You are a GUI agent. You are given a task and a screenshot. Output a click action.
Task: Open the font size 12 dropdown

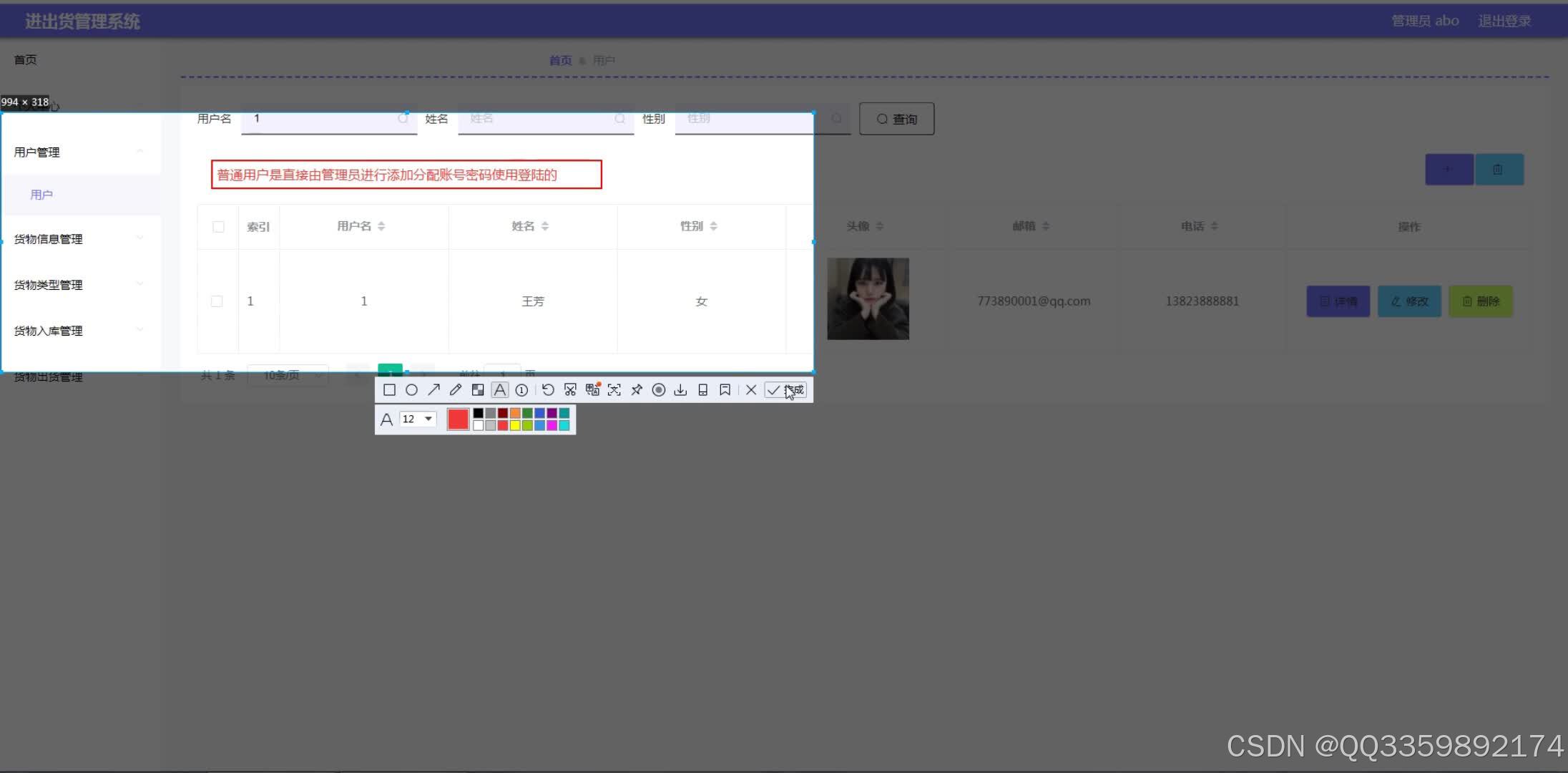tap(417, 419)
